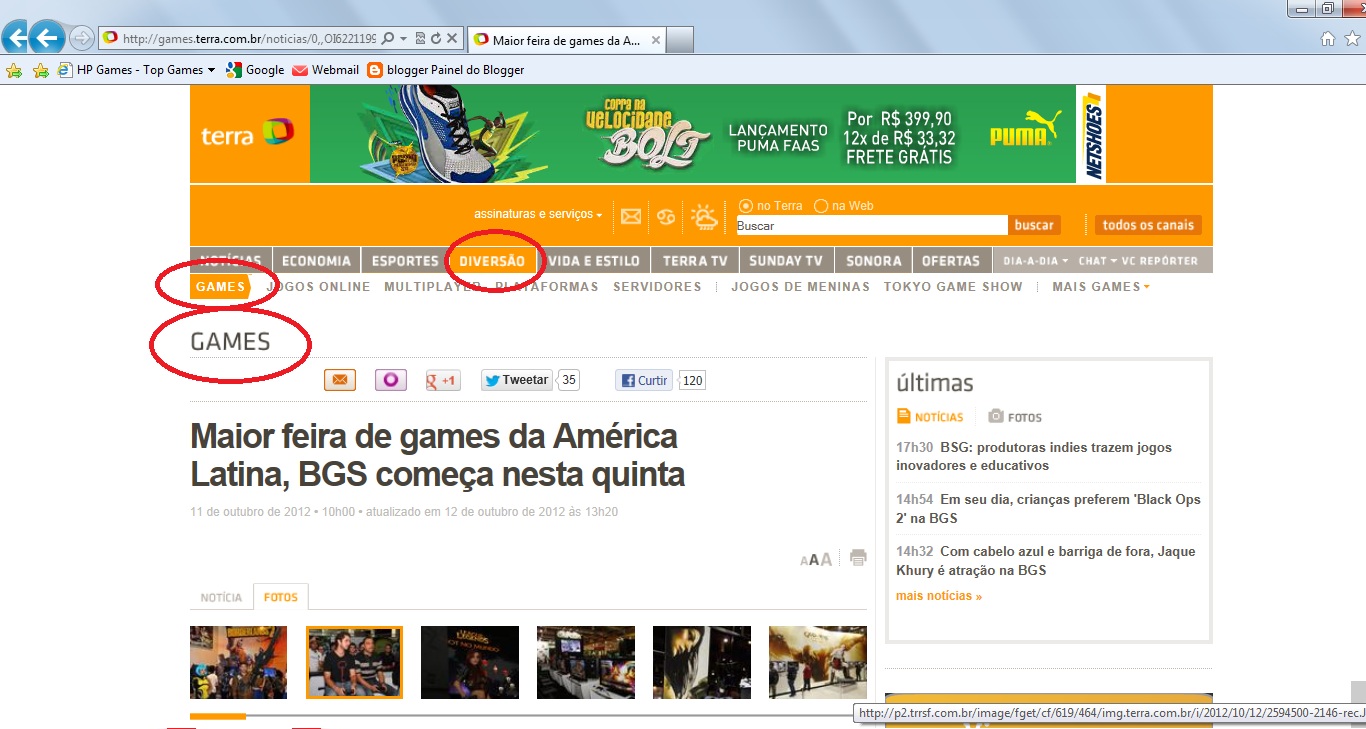The height and width of the screenshot is (729, 1366).
Task: Refresh the page with the reload icon
Action: 436,39
